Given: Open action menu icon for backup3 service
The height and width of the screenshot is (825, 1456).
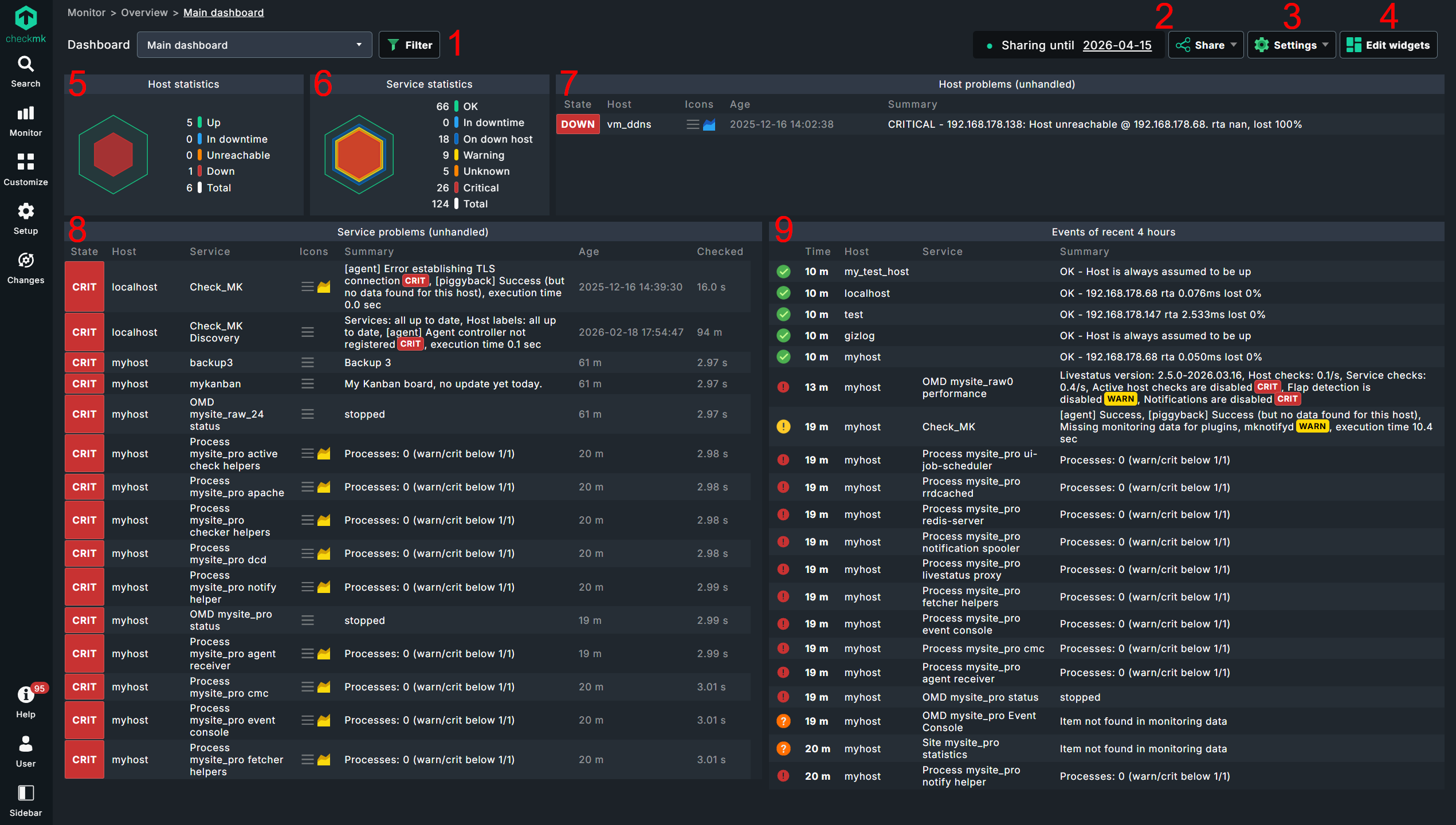Looking at the screenshot, I should (x=308, y=363).
